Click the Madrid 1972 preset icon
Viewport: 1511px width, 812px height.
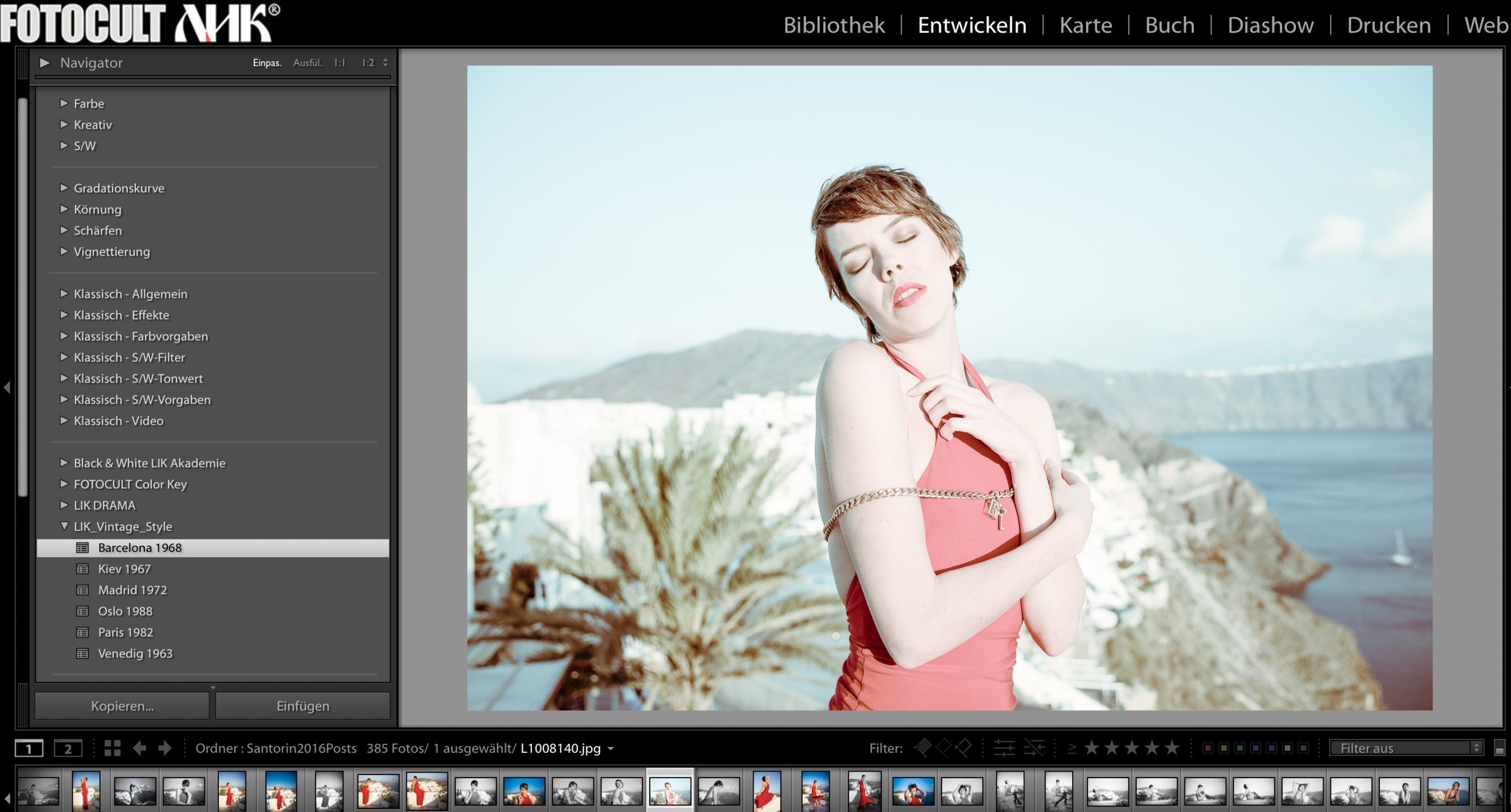coord(83,590)
